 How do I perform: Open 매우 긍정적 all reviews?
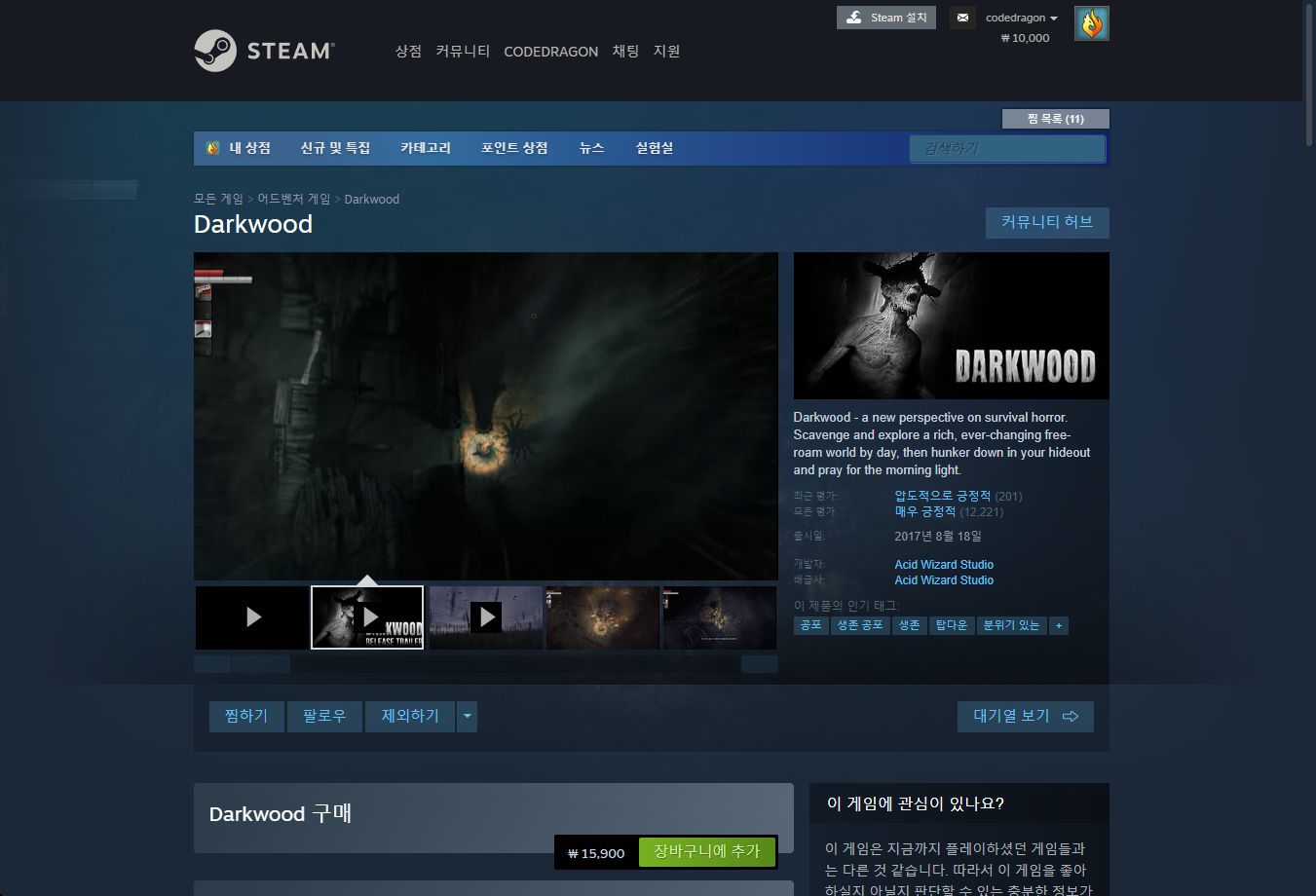coord(925,511)
